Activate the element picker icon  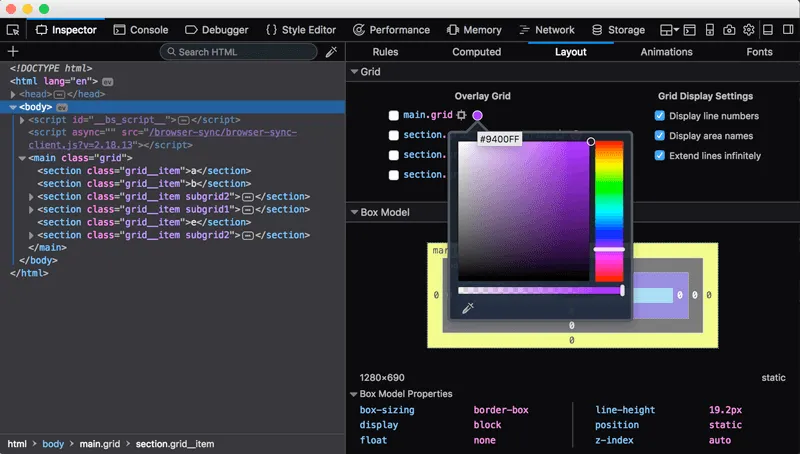click(13, 30)
